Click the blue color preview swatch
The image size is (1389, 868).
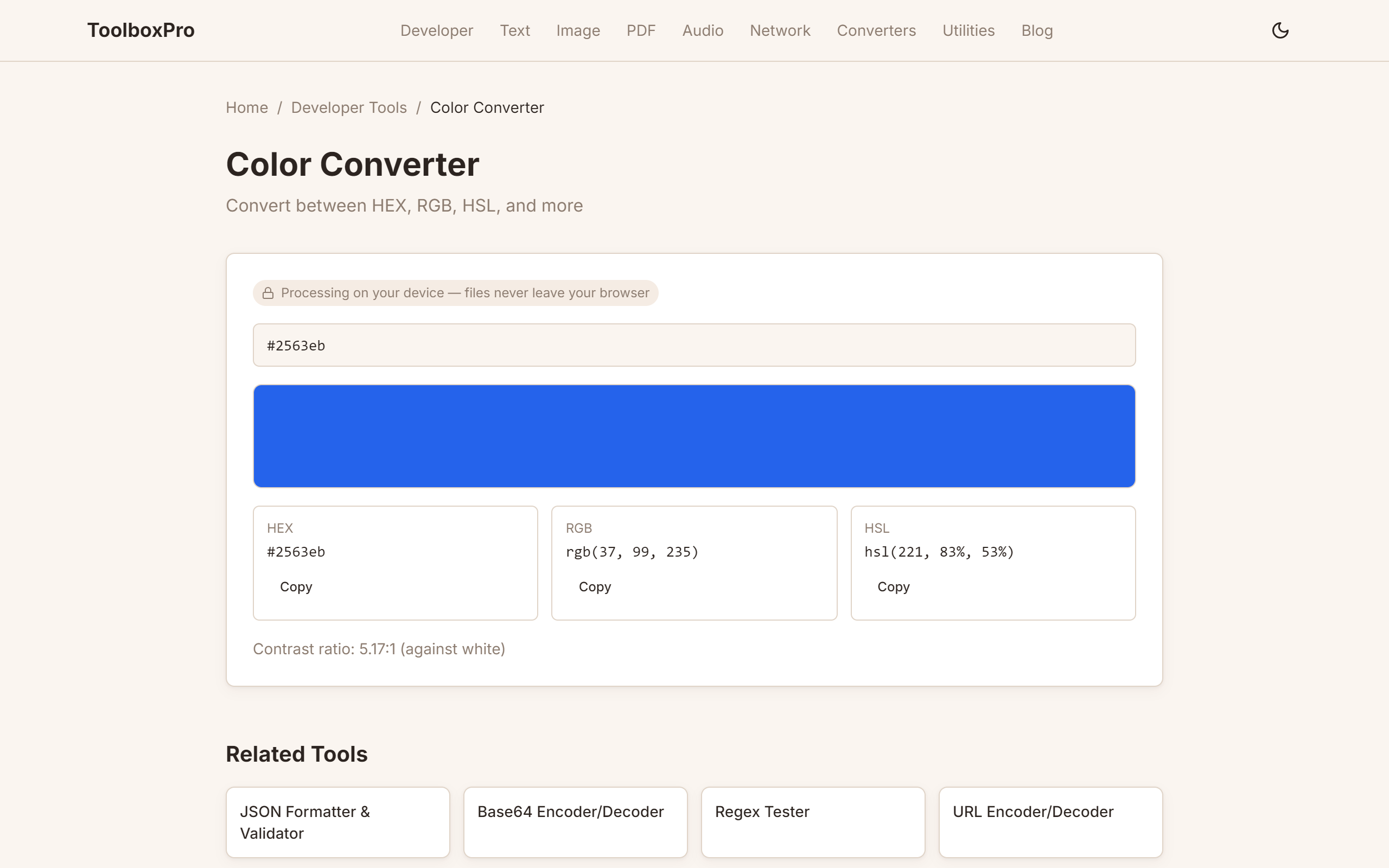[x=694, y=436]
